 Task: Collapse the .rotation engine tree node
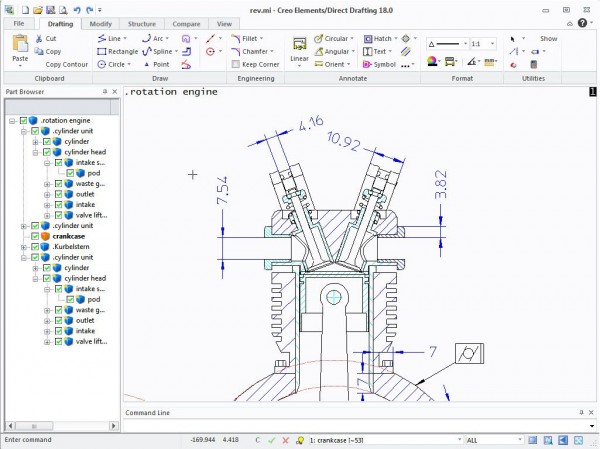point(11,121)
